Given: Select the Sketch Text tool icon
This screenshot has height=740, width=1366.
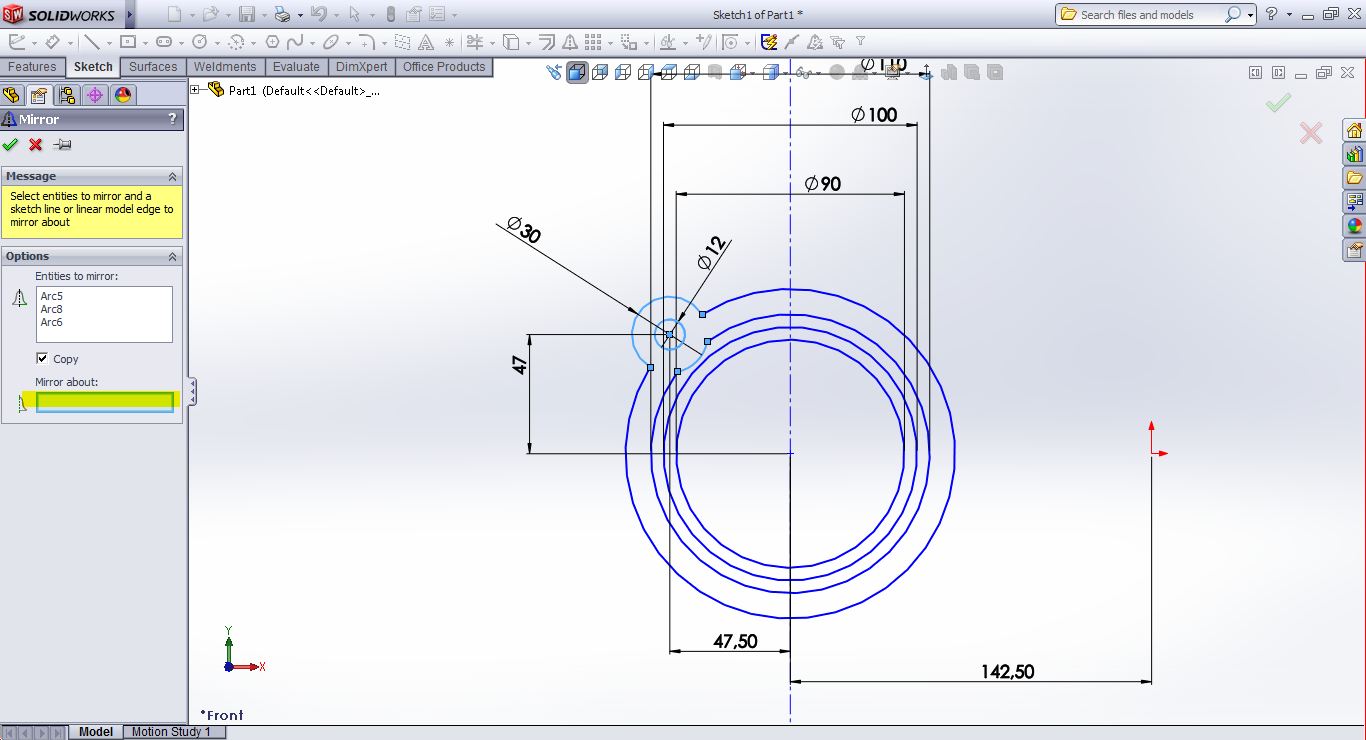Looking at the screenshot, I should tap(426, 42).
